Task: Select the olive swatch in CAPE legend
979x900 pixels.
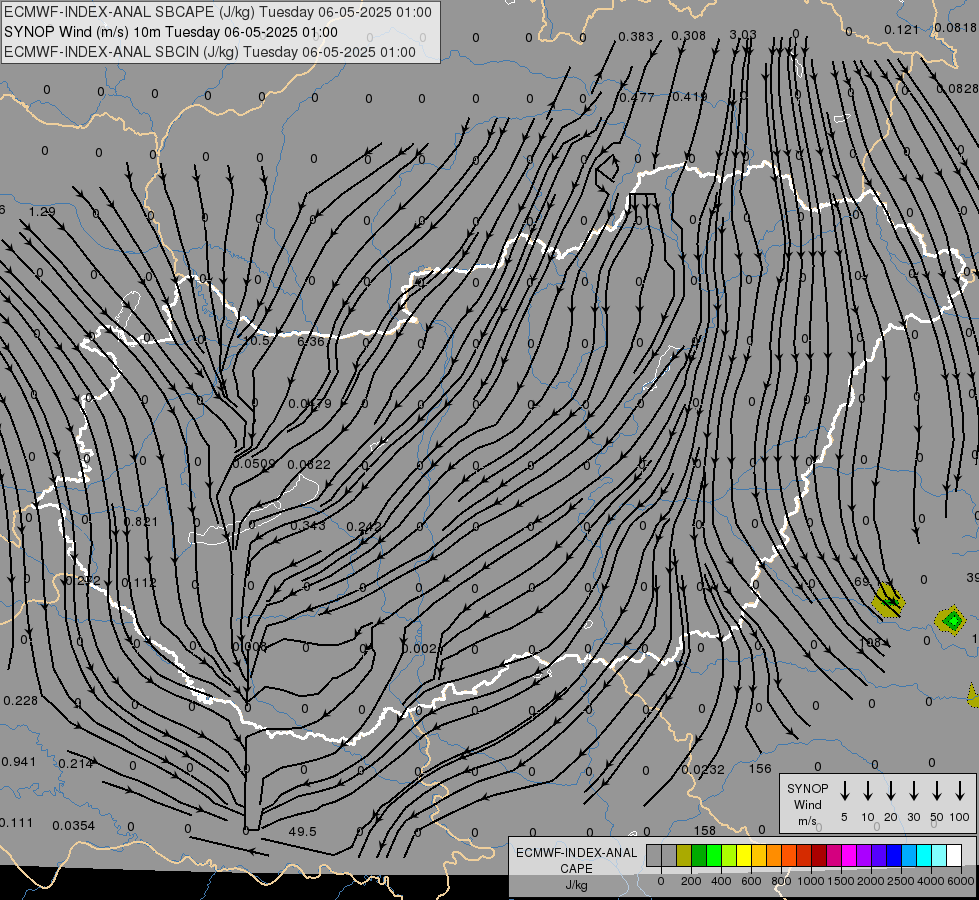Action: (x=684, y=855)
